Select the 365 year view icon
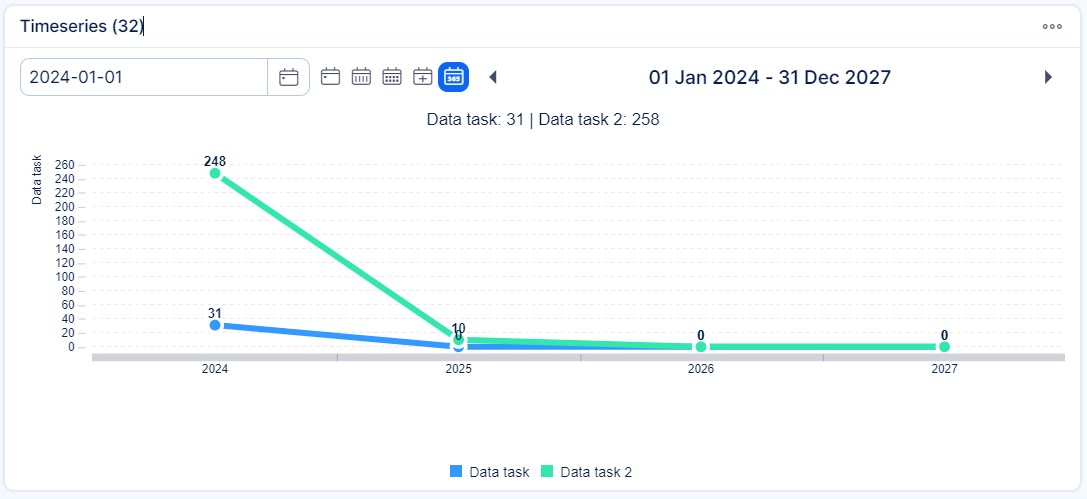 point(454,76)
